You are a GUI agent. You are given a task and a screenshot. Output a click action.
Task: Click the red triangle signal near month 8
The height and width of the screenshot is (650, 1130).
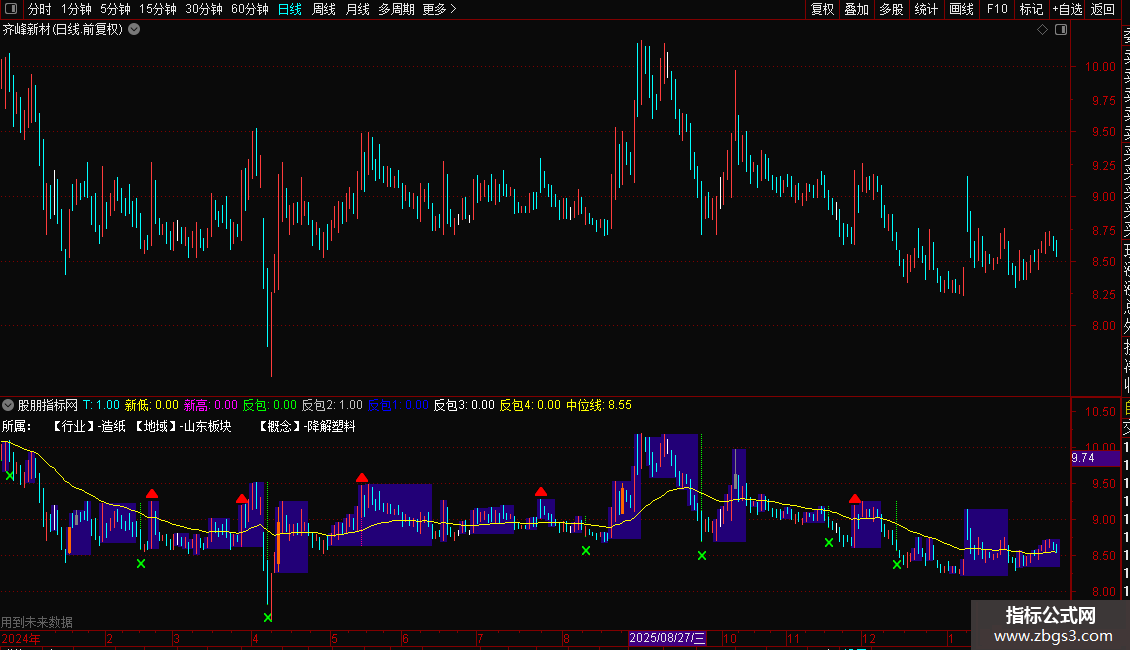540,491
